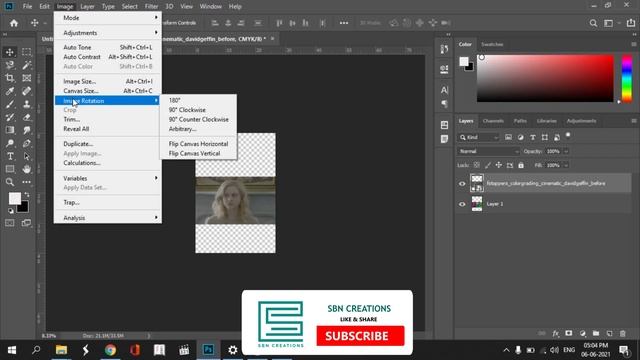640x360 pixels.
Task: Expand the Analysis submenu
Action: pyautogui.click(x=108, y=218)
